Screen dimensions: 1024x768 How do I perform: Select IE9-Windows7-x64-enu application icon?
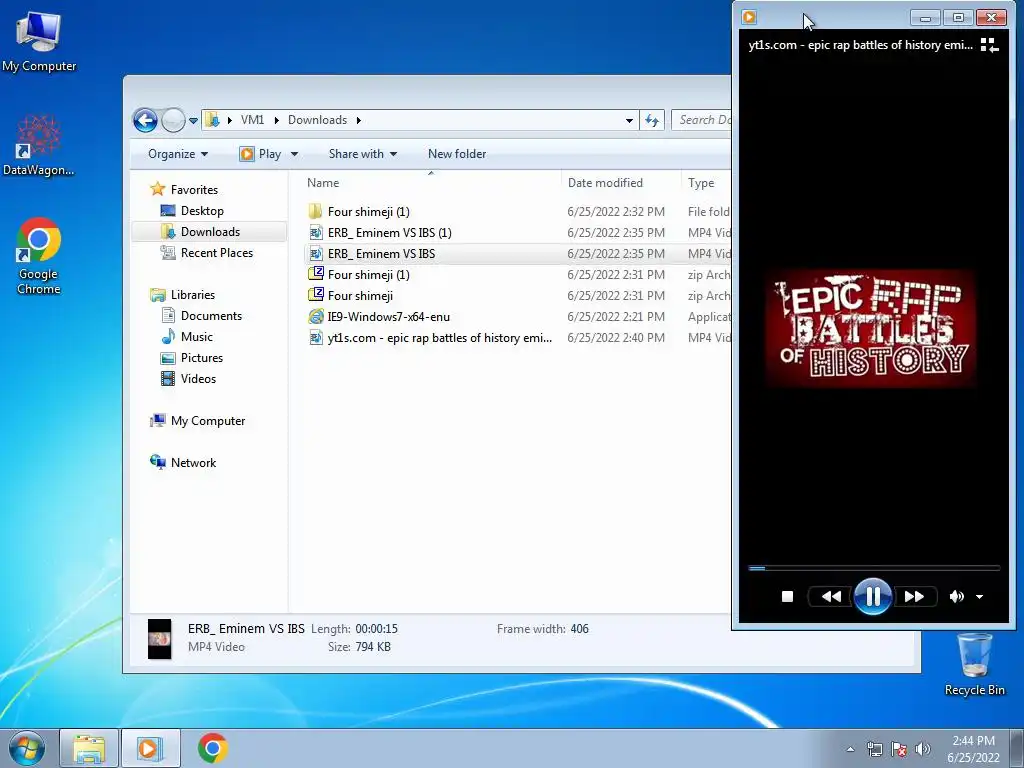point(315,317)
